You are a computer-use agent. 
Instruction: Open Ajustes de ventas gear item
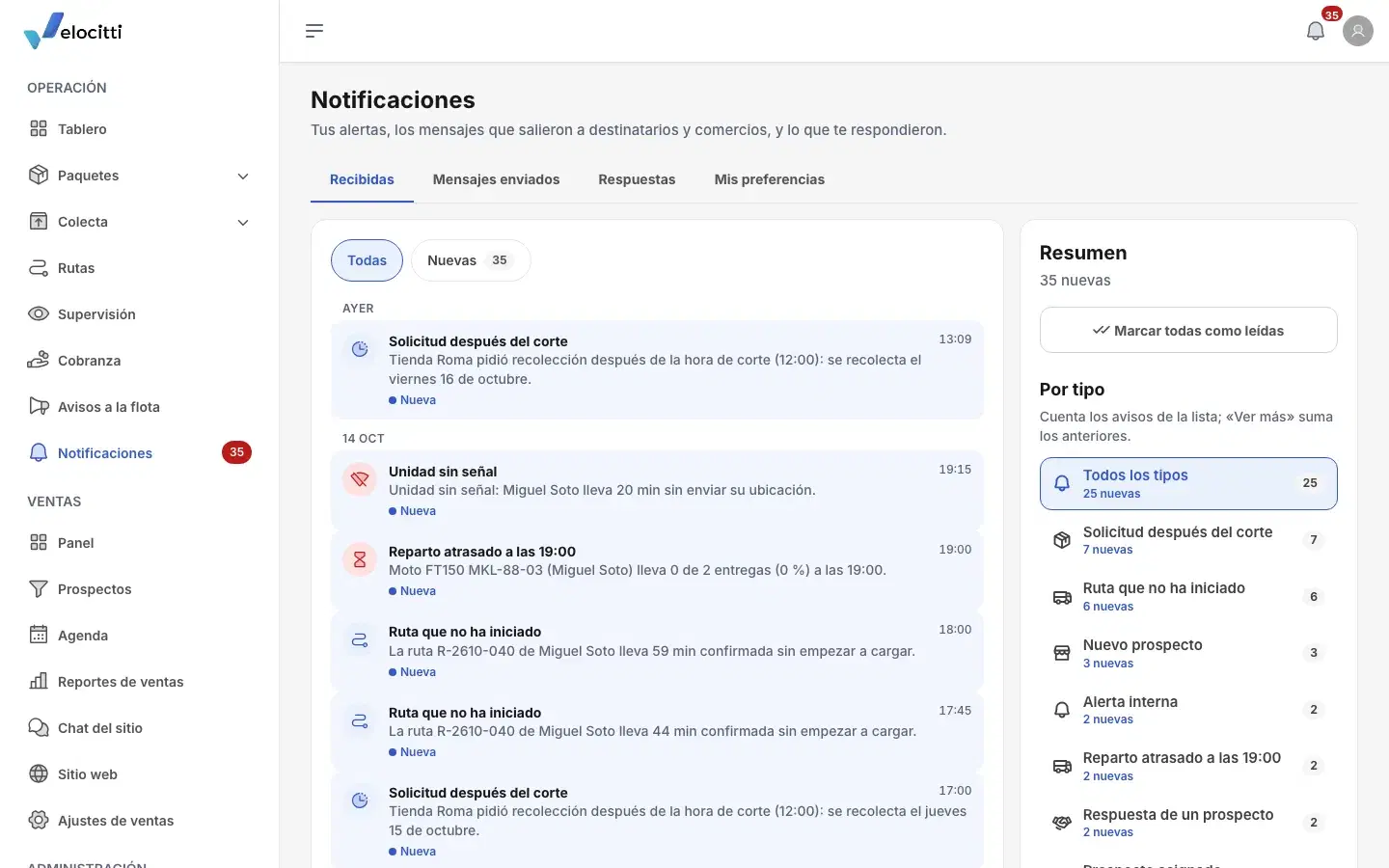[x=139, y=821]
